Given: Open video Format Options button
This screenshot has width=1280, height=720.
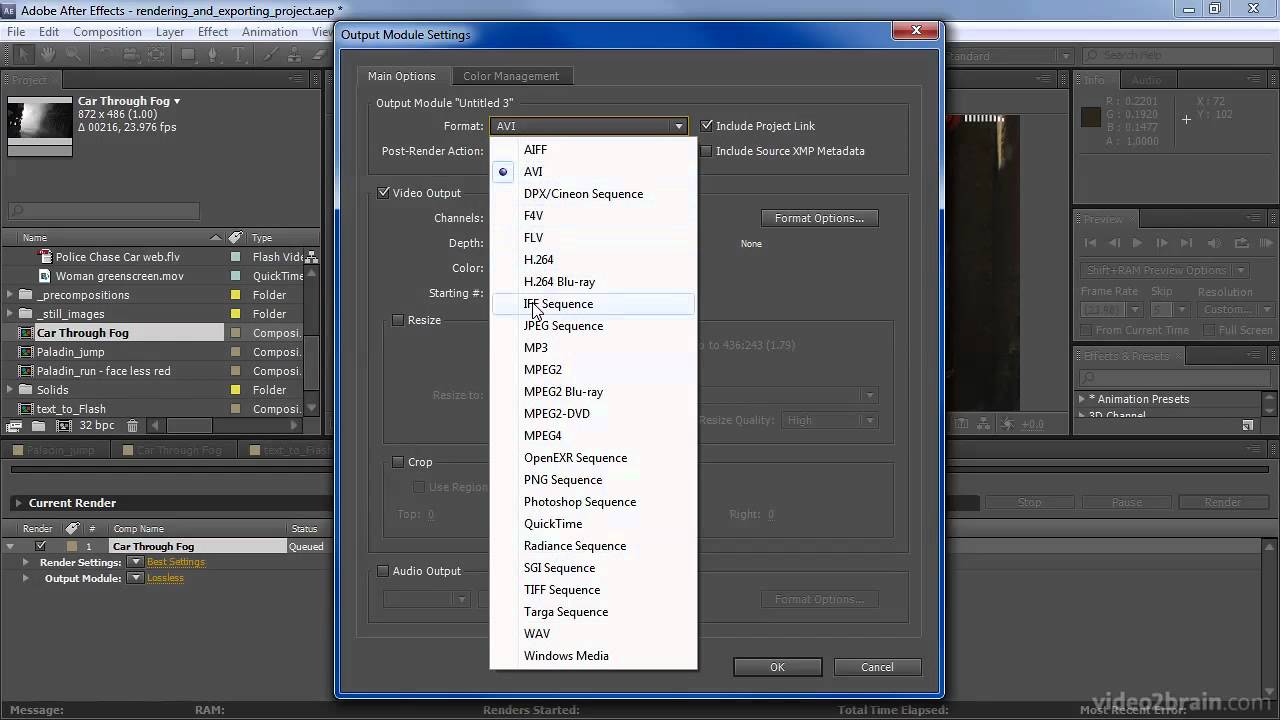Looking at the screenshot, I should pos(819,218).
